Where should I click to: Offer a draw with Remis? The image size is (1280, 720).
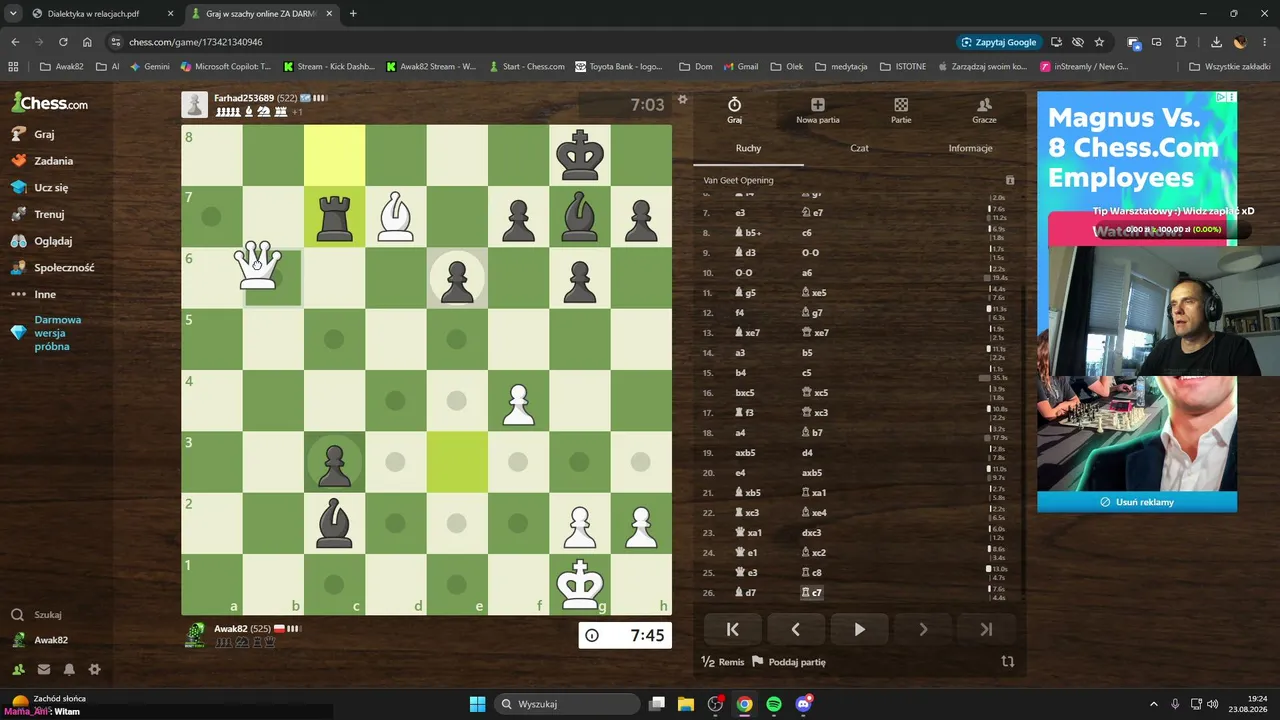723,662
